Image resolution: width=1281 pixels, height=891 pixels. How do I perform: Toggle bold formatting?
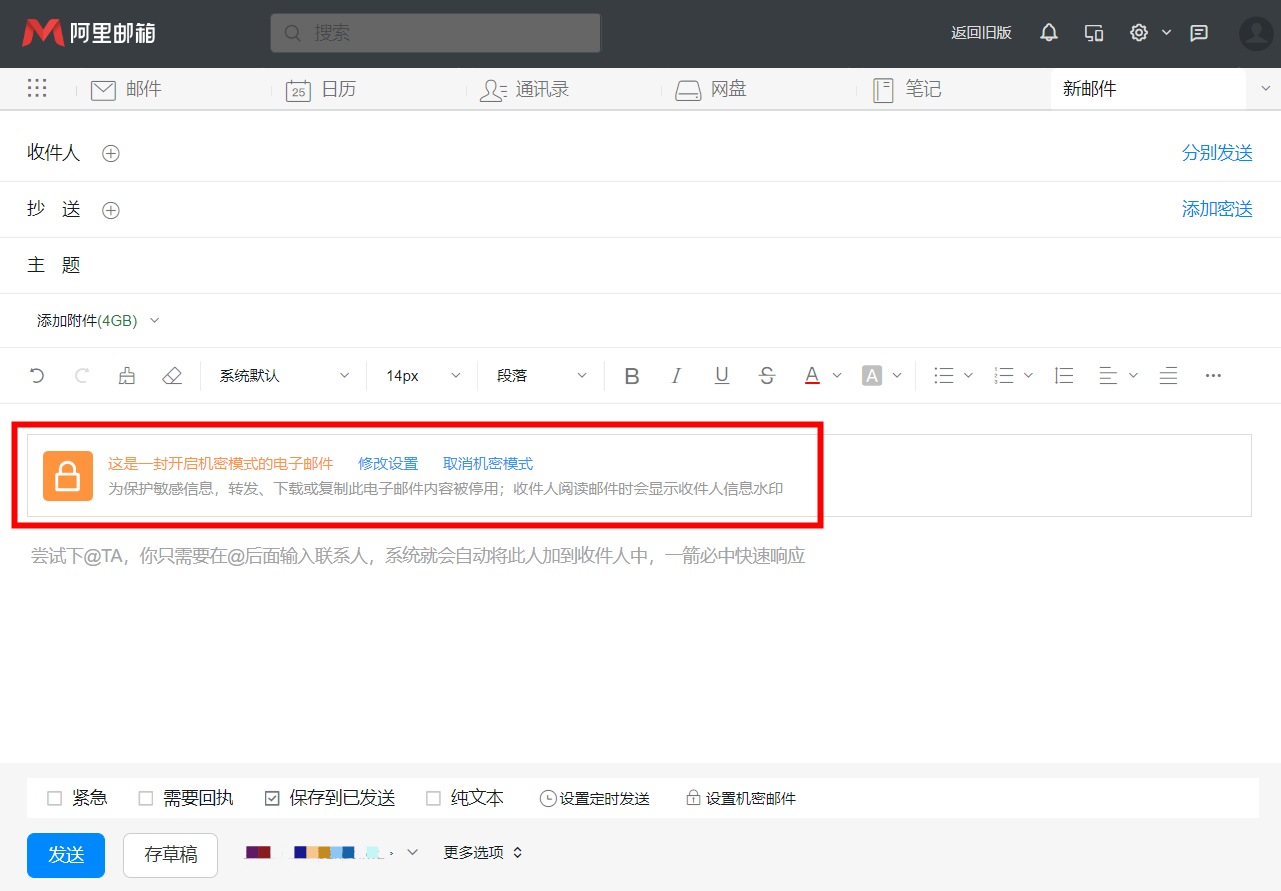coord(632,376)
